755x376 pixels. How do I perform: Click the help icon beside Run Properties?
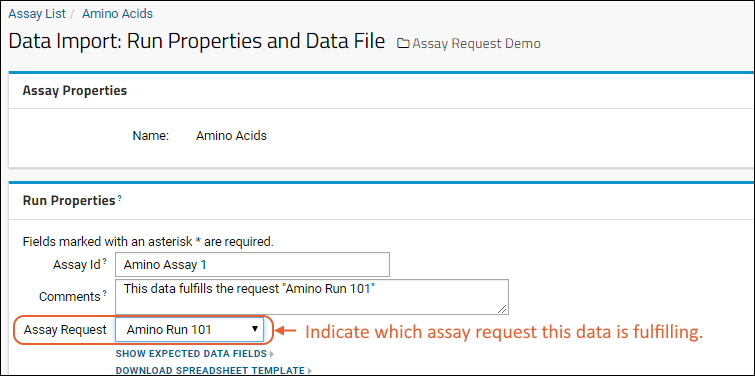[x=119, y=198]
